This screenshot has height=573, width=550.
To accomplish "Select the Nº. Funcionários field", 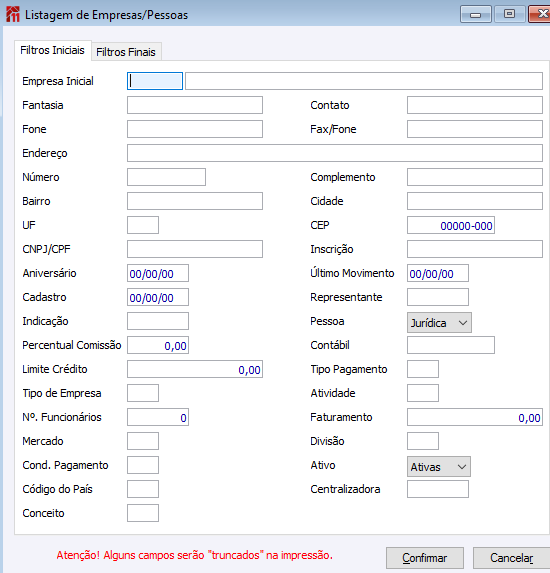I will [x=158, y=417].
